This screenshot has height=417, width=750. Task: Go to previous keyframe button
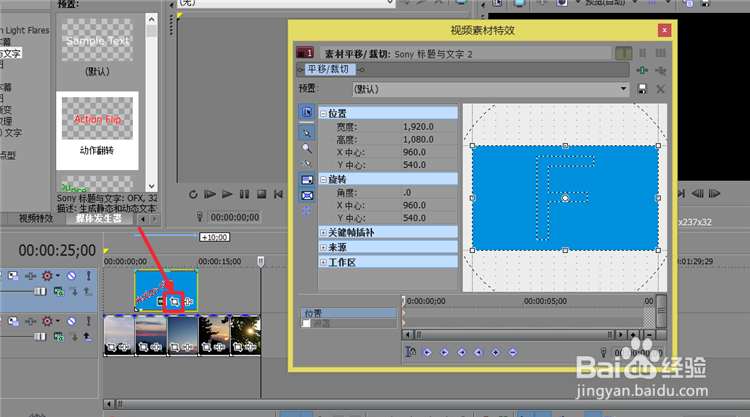(444, 352)
